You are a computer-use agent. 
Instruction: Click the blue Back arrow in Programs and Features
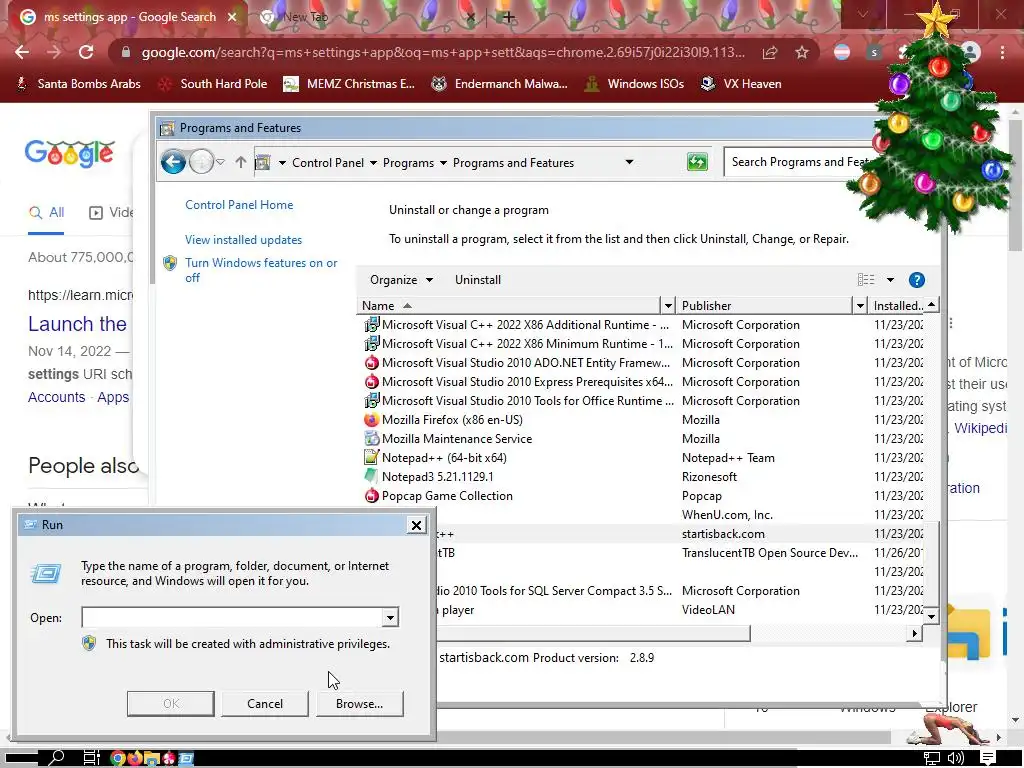173,162
